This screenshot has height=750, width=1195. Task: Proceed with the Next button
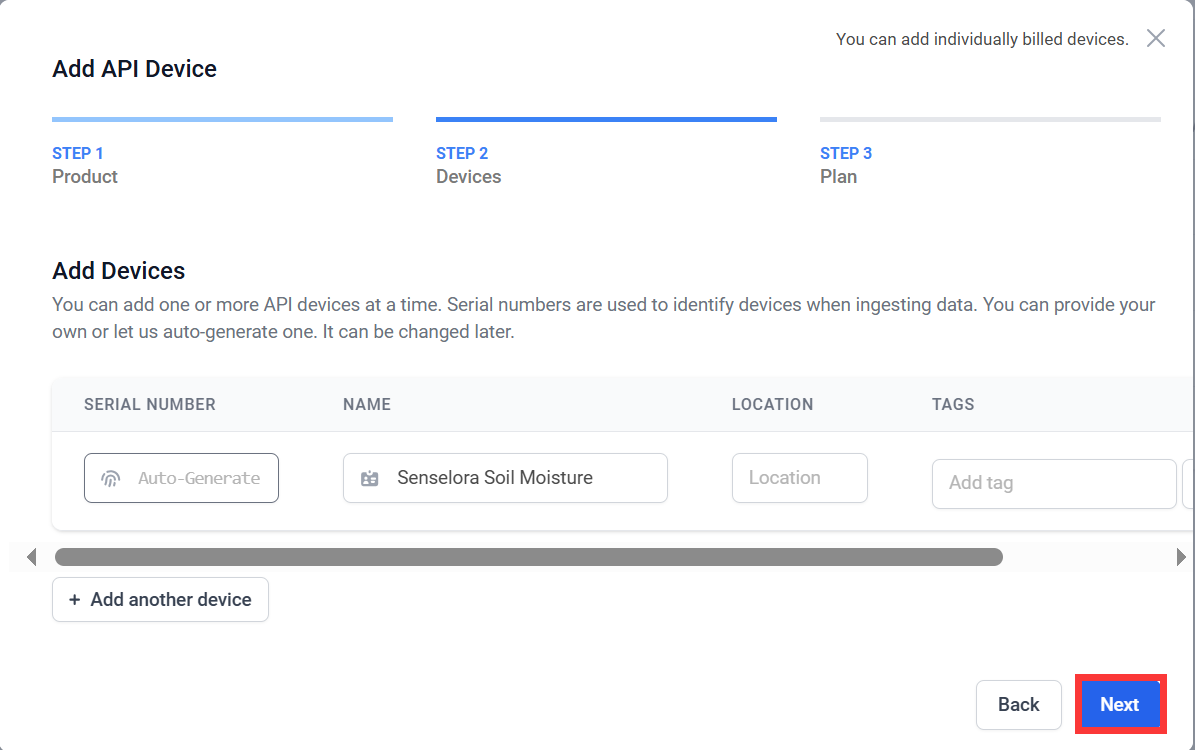[1120, 705]
